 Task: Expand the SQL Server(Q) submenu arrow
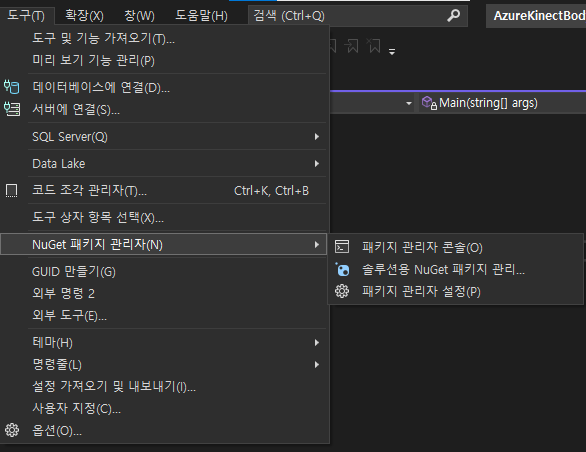point(317,137)
